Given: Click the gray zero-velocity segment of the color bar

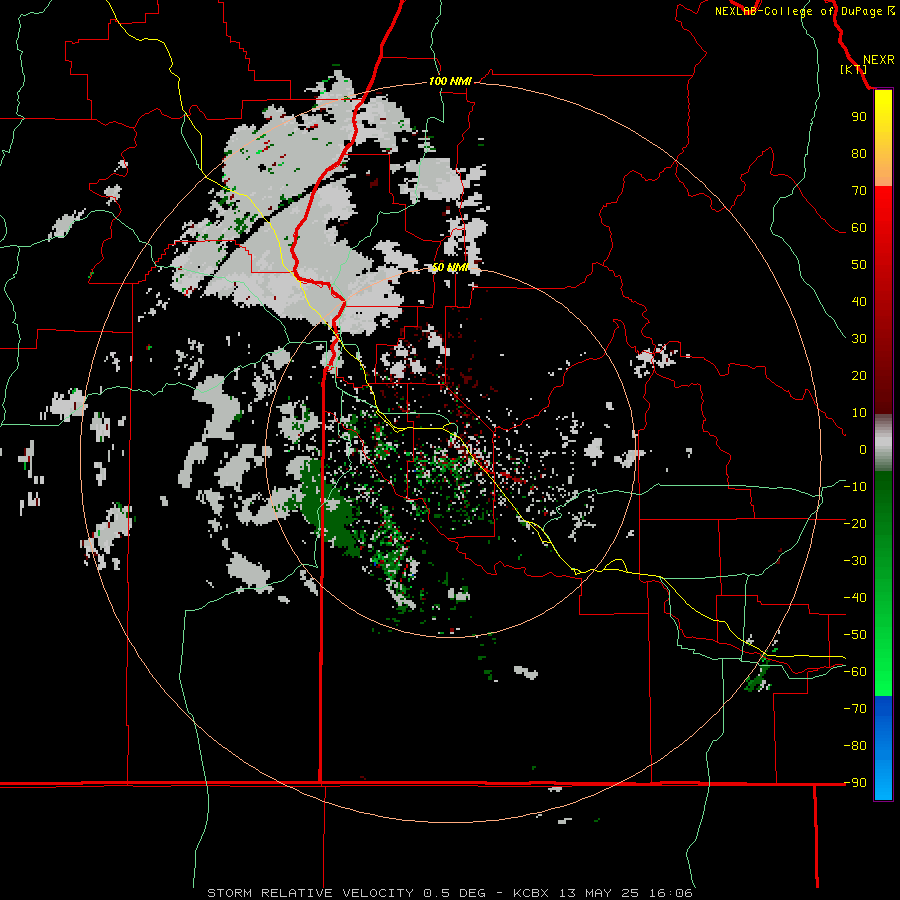Looking at the screenshot, I should tap(883, 445).
